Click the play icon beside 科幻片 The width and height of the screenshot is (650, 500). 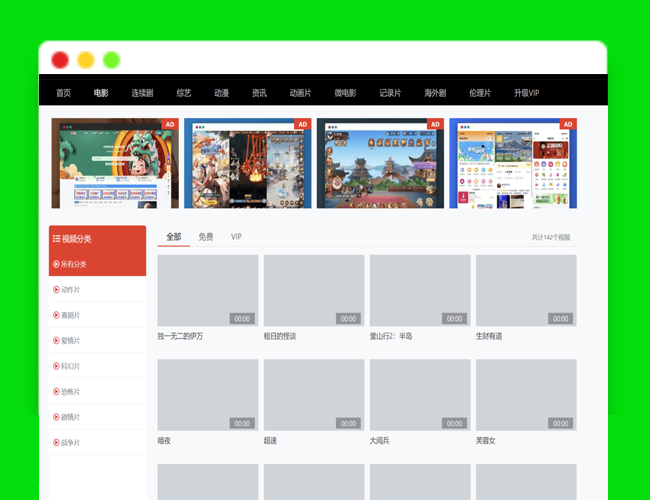[56, 366]
